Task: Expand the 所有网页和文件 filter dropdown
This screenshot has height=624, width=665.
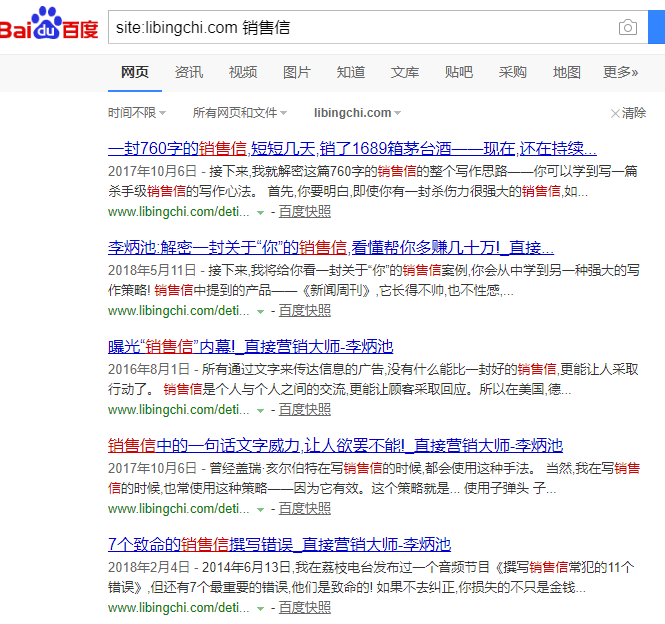Action: click(x=240, y=113)
